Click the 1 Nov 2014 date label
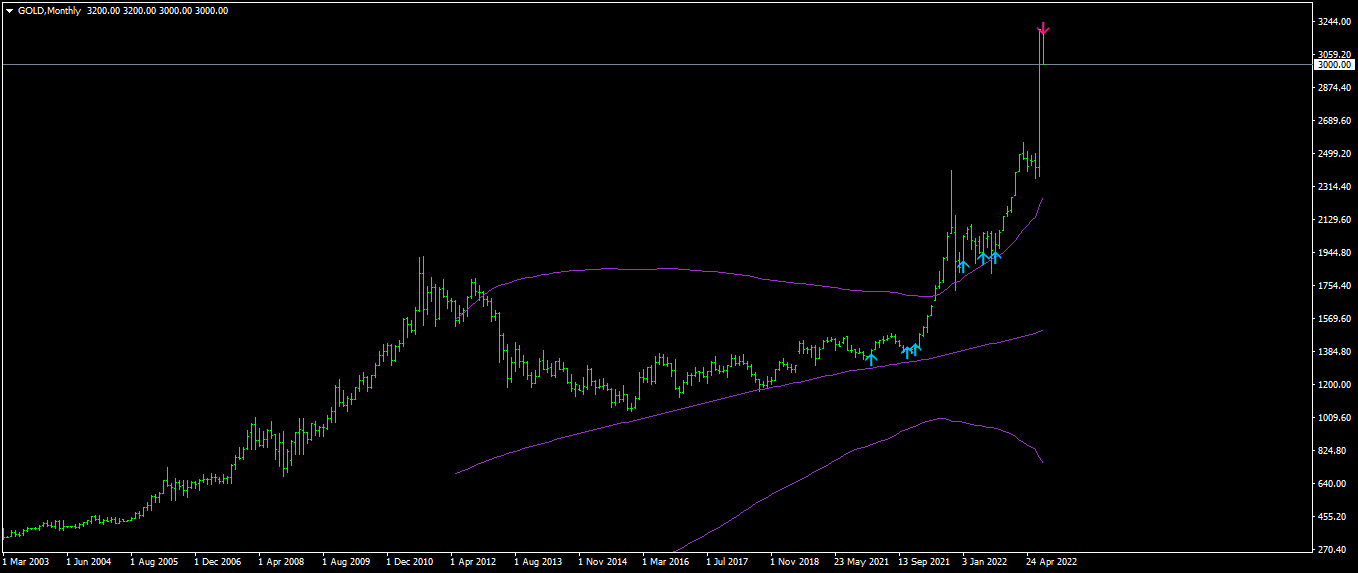This screenshot has height=573, width=1358. click(x=604, y=562)
